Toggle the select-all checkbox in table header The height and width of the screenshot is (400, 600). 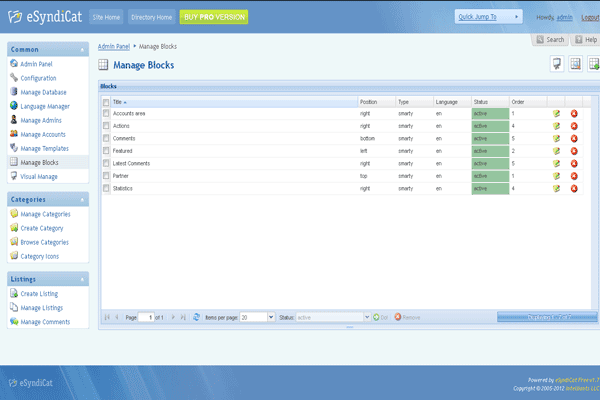pos(106,102)
